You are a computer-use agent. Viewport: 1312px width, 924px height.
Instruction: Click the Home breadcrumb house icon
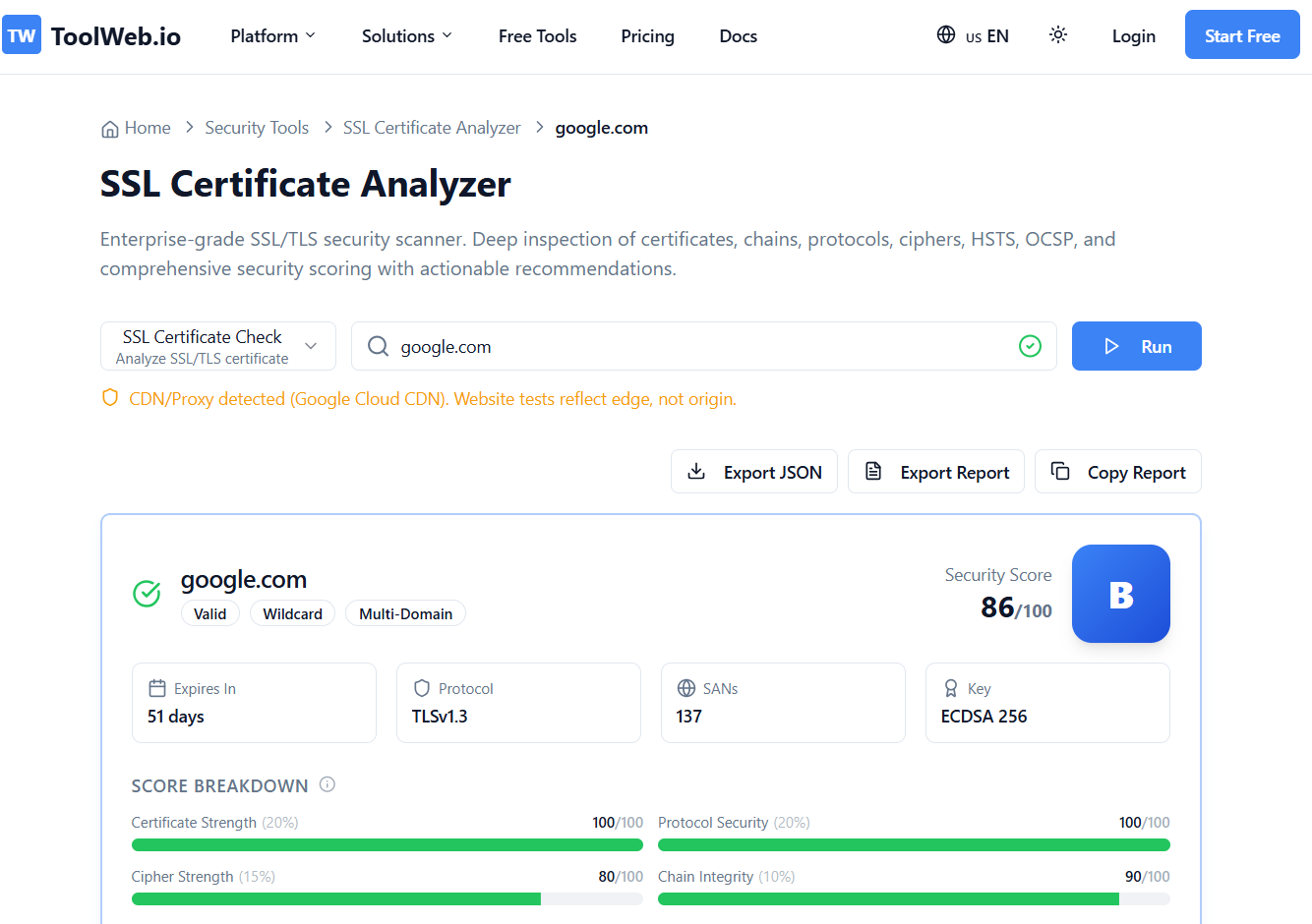(110, 129)
